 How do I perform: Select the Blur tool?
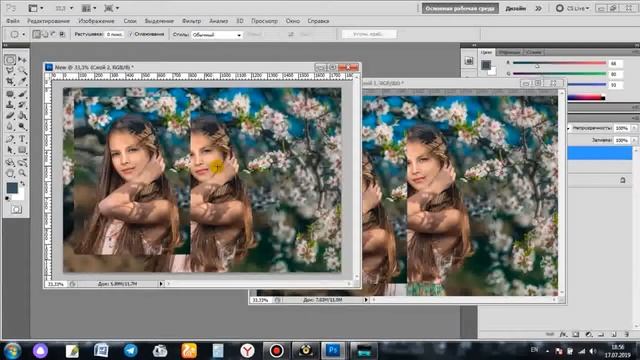[x=10, y=127]
